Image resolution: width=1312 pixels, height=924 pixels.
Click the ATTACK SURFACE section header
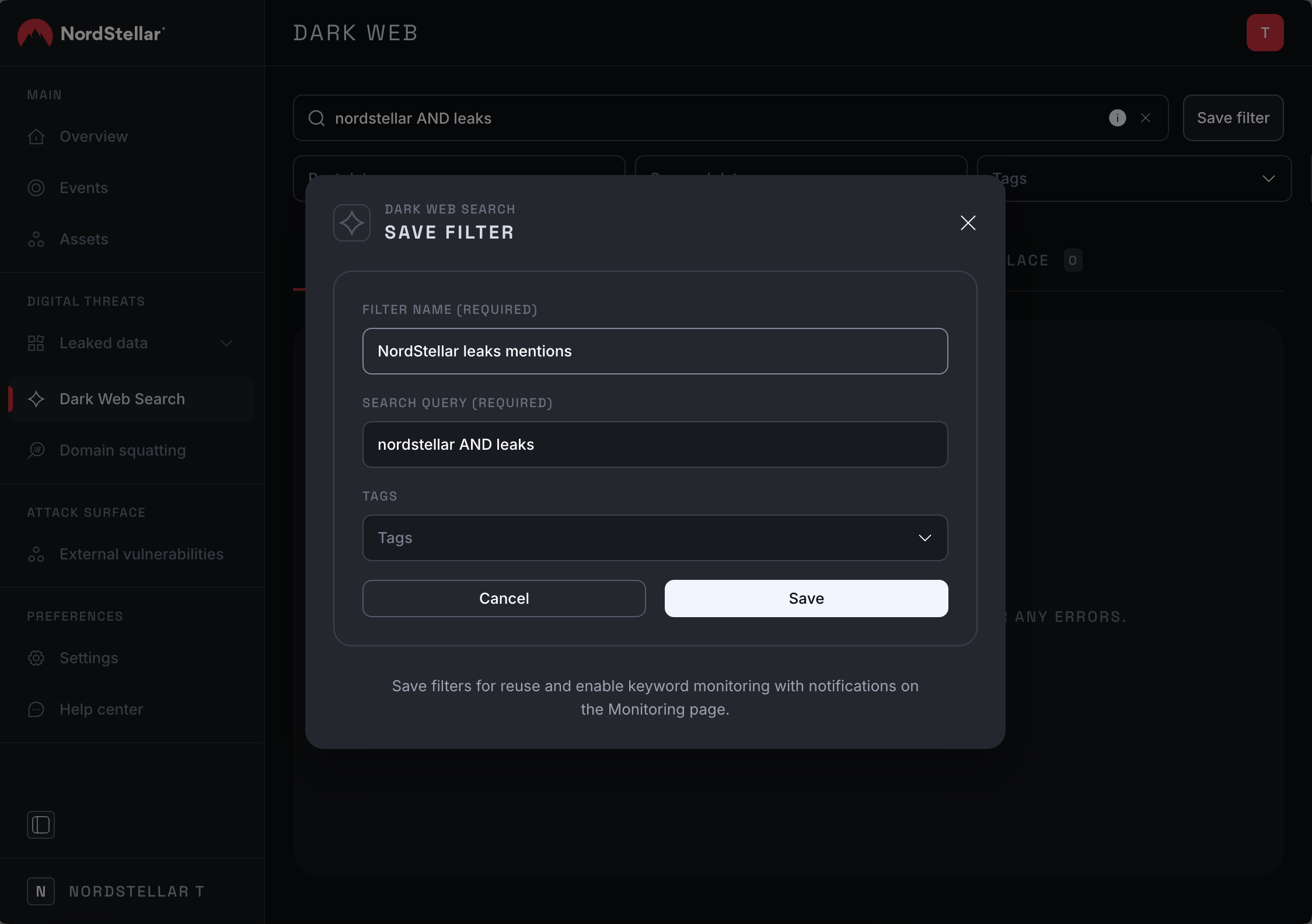[86, 512]
